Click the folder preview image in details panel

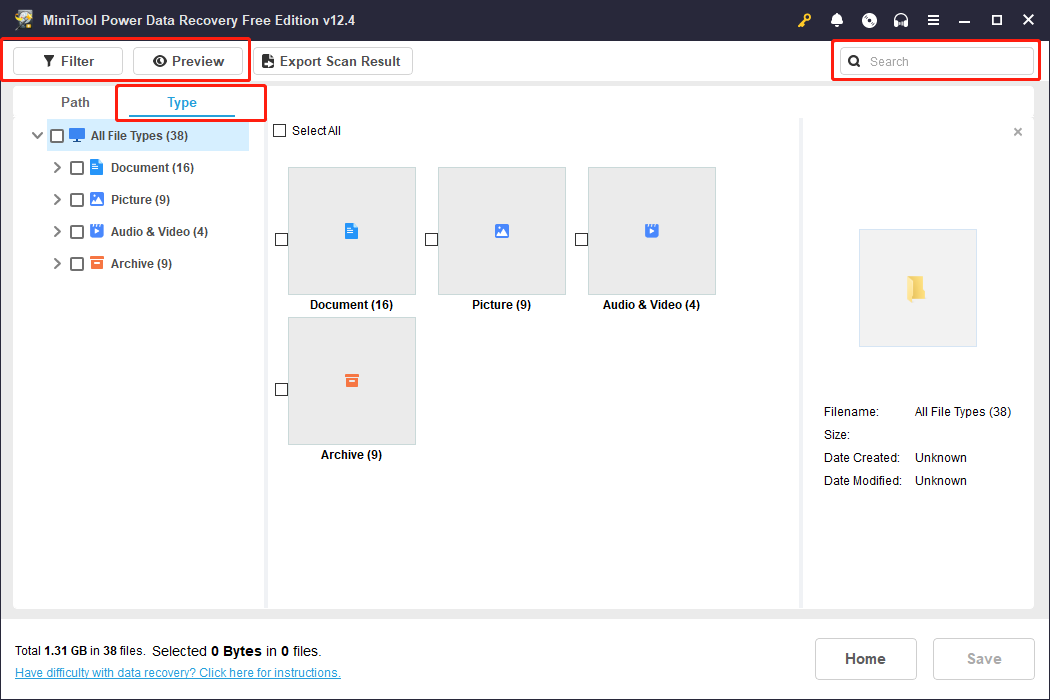coord(917,288)
